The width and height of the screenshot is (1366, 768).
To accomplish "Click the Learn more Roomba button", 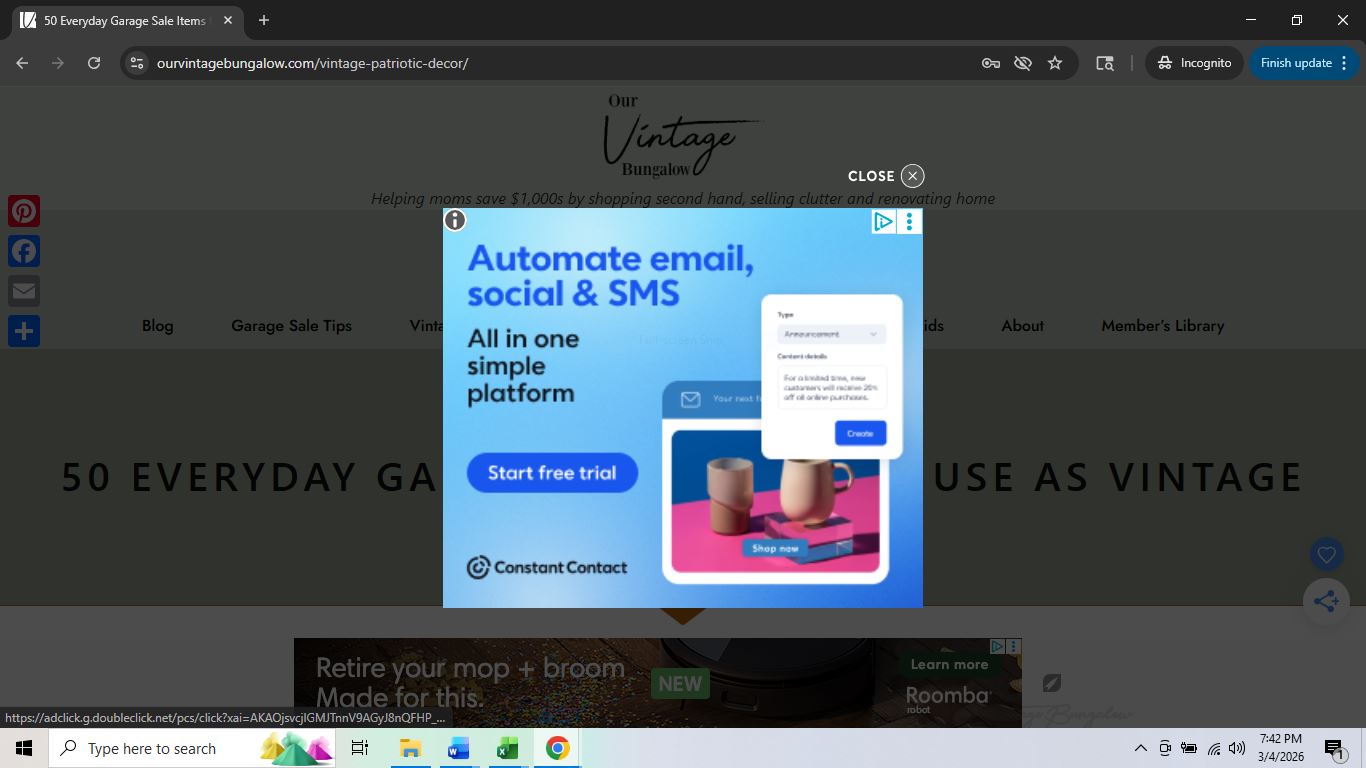I will click(949, 665).
